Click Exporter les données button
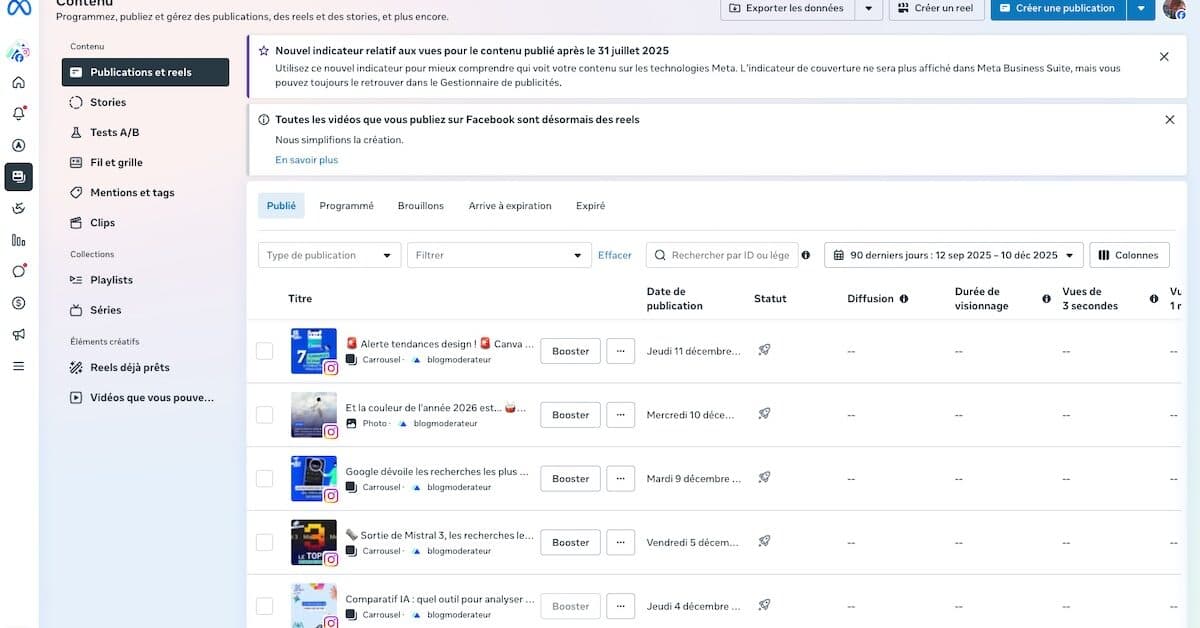 tap(788, 9)
